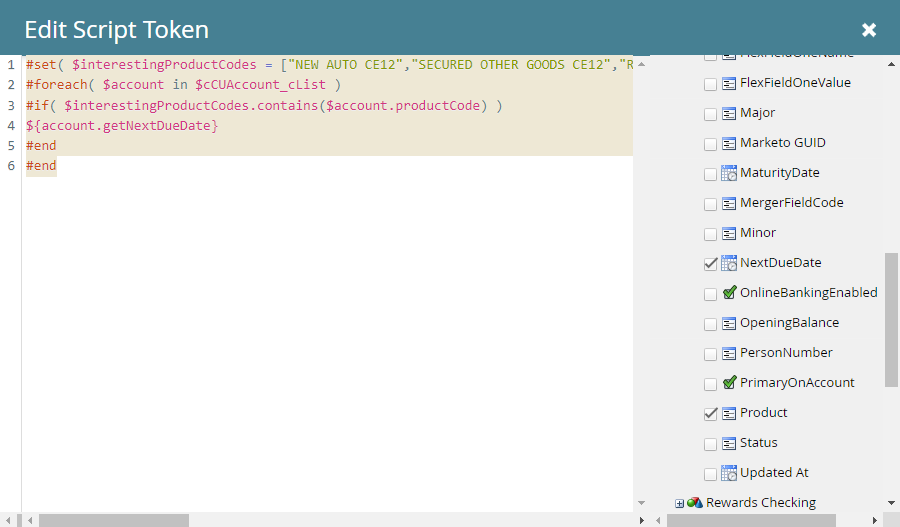Uncheck the Product field checkbox
900x527 pixels.
[x=711, y=414]
